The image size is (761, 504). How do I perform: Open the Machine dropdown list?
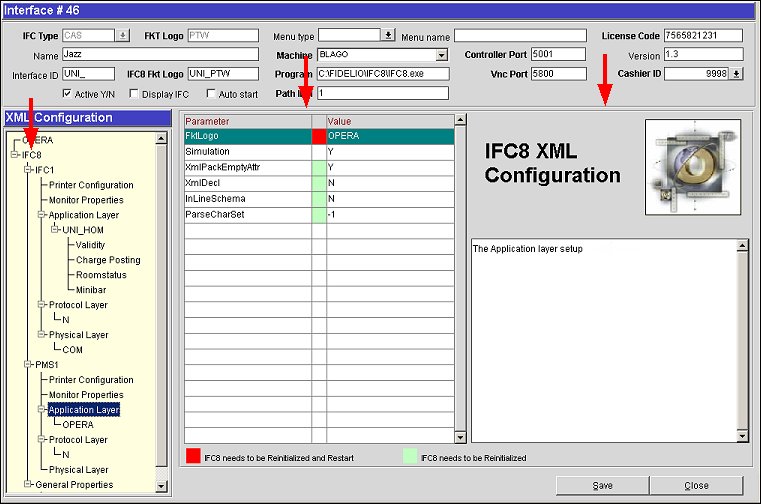441,55
